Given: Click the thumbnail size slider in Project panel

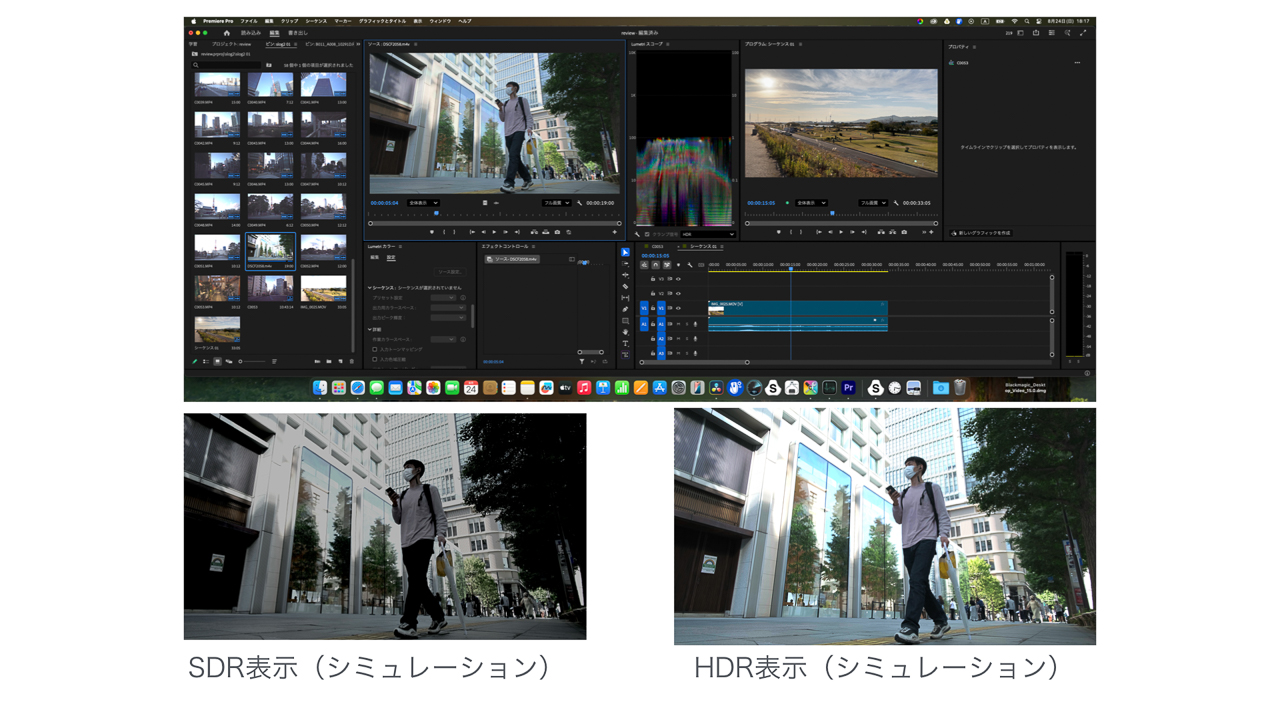Looking at the screenshot, I should coord(252,361).
